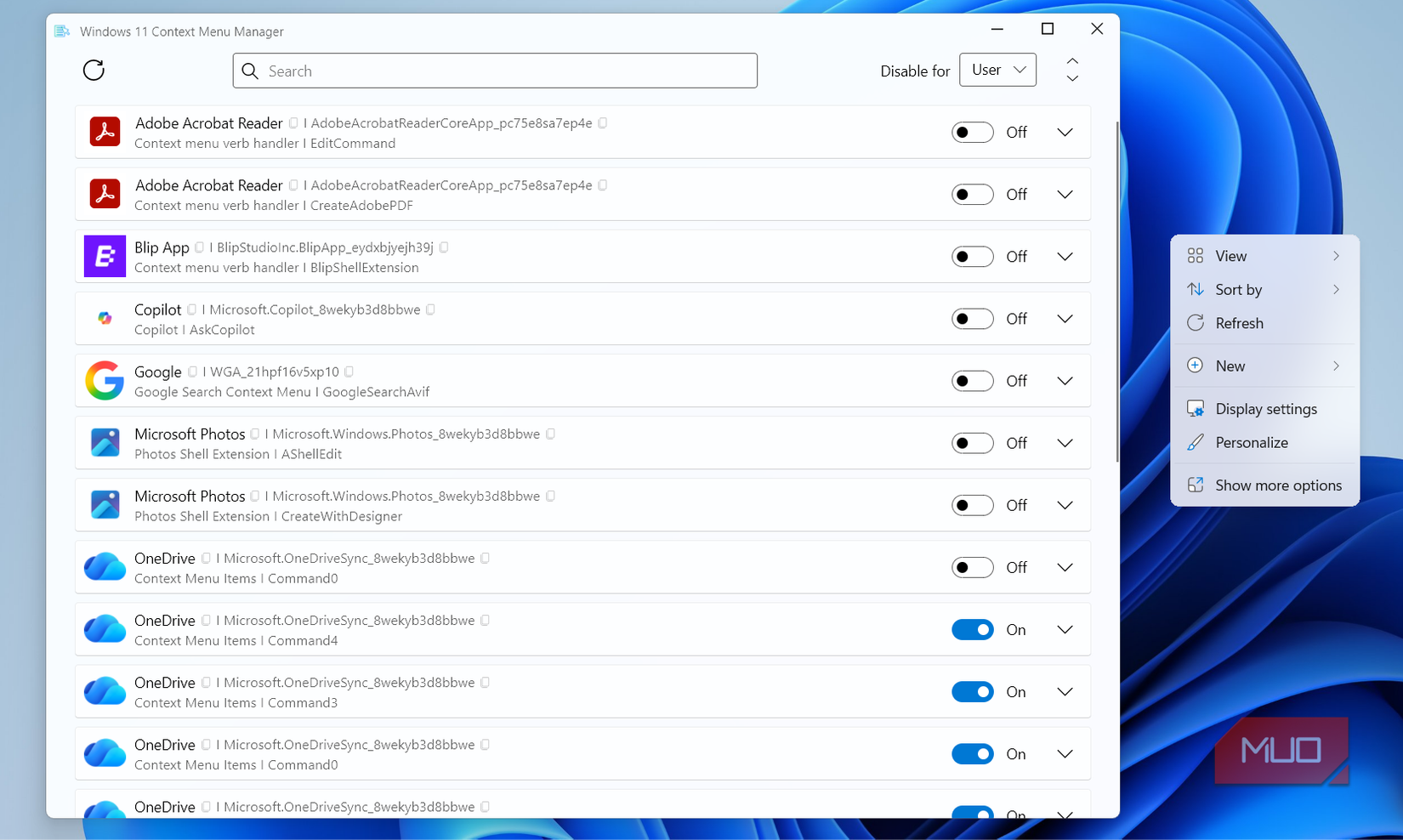Turn on the Copilot AskCopilot switch
Image resolution: width=1403 pixels, height=840 pixels.
(x=972, y=318)
